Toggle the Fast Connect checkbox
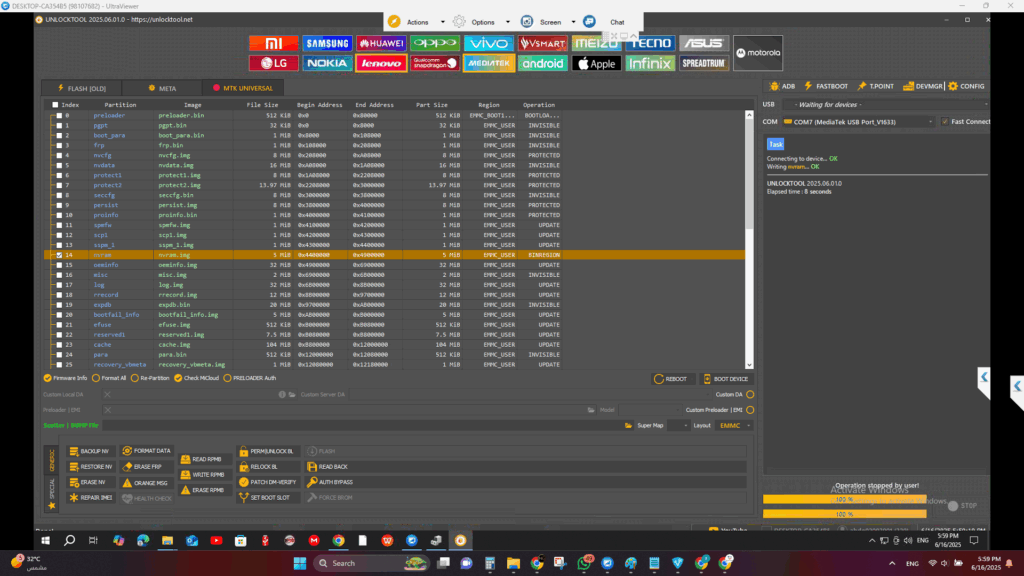Screen dimensions: 1024x576 point(944,121)
